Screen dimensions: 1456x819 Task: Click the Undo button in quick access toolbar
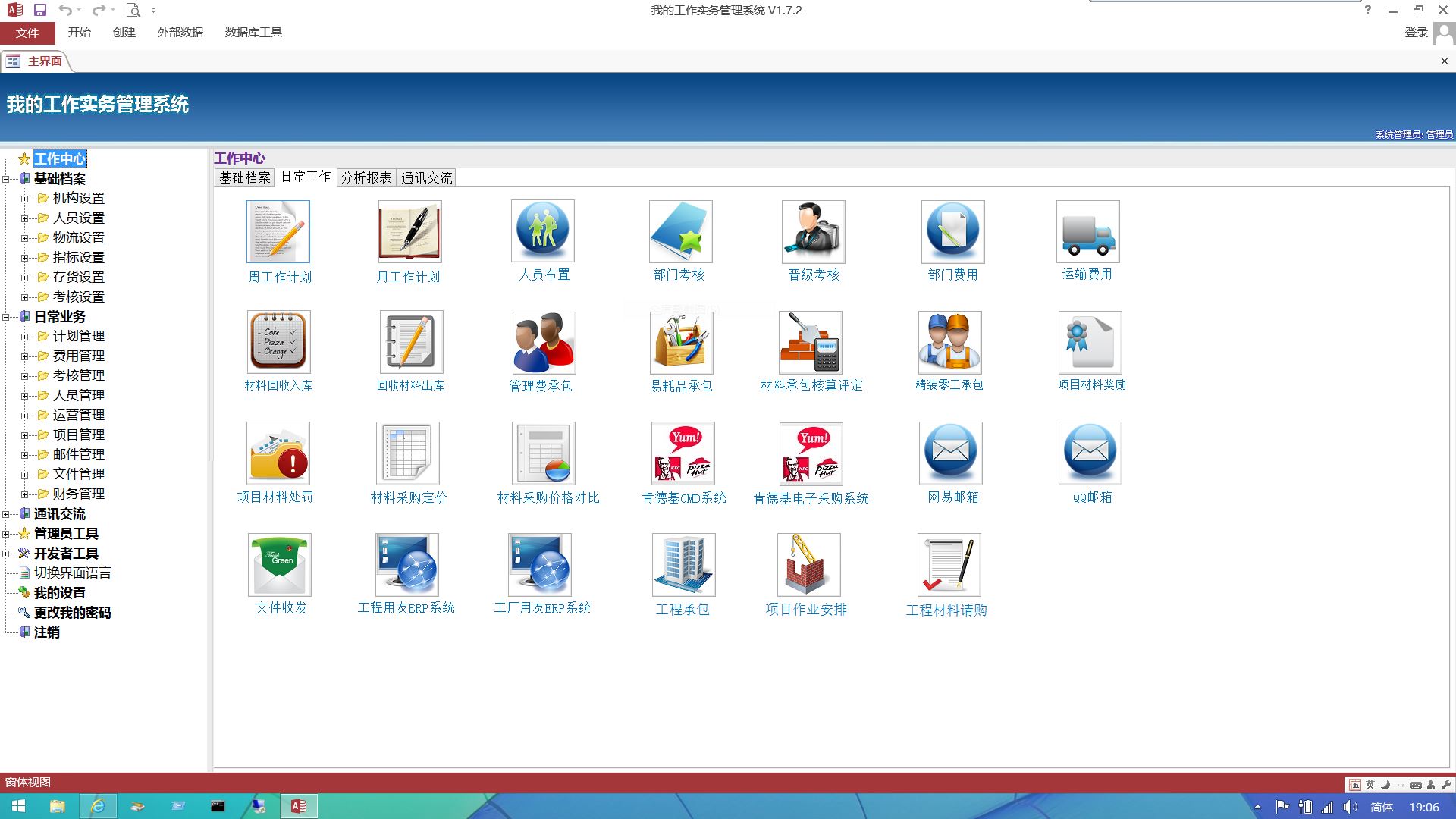pos(65,10)
